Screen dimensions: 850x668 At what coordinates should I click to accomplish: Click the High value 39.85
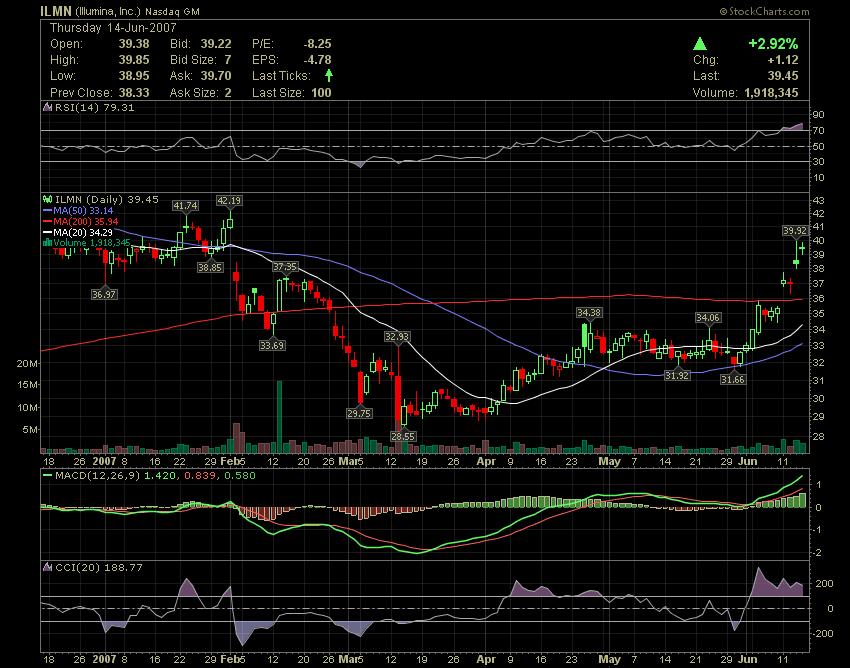point(134,60)
